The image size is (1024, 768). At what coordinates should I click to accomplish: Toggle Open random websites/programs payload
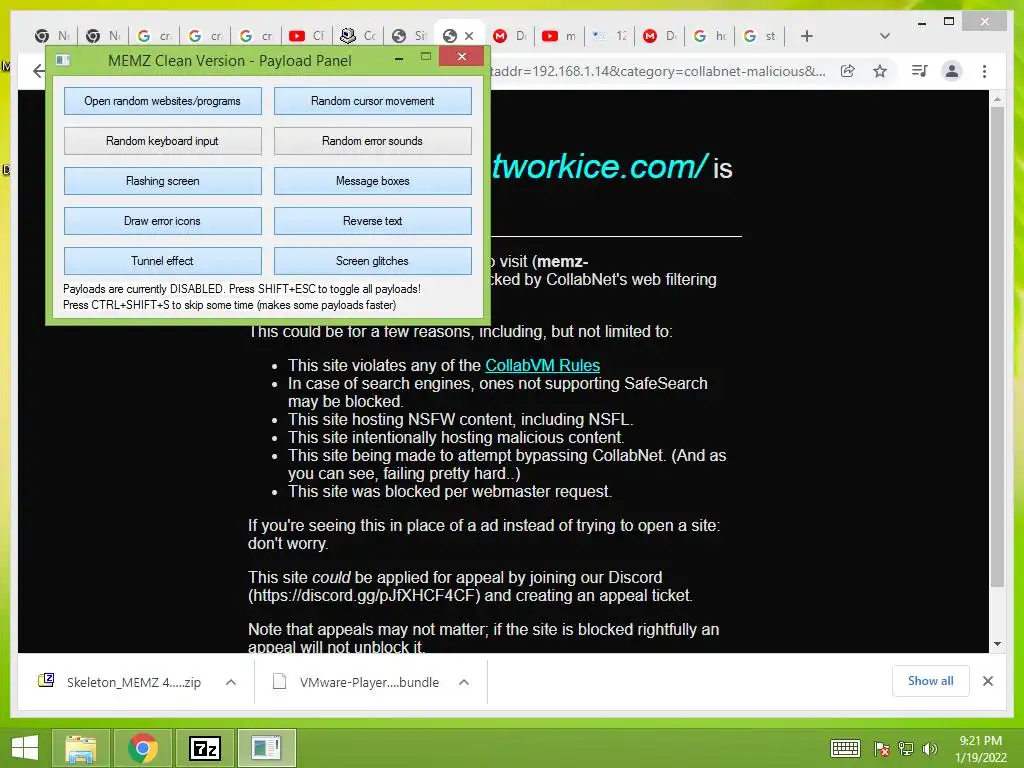pos(163,101)
